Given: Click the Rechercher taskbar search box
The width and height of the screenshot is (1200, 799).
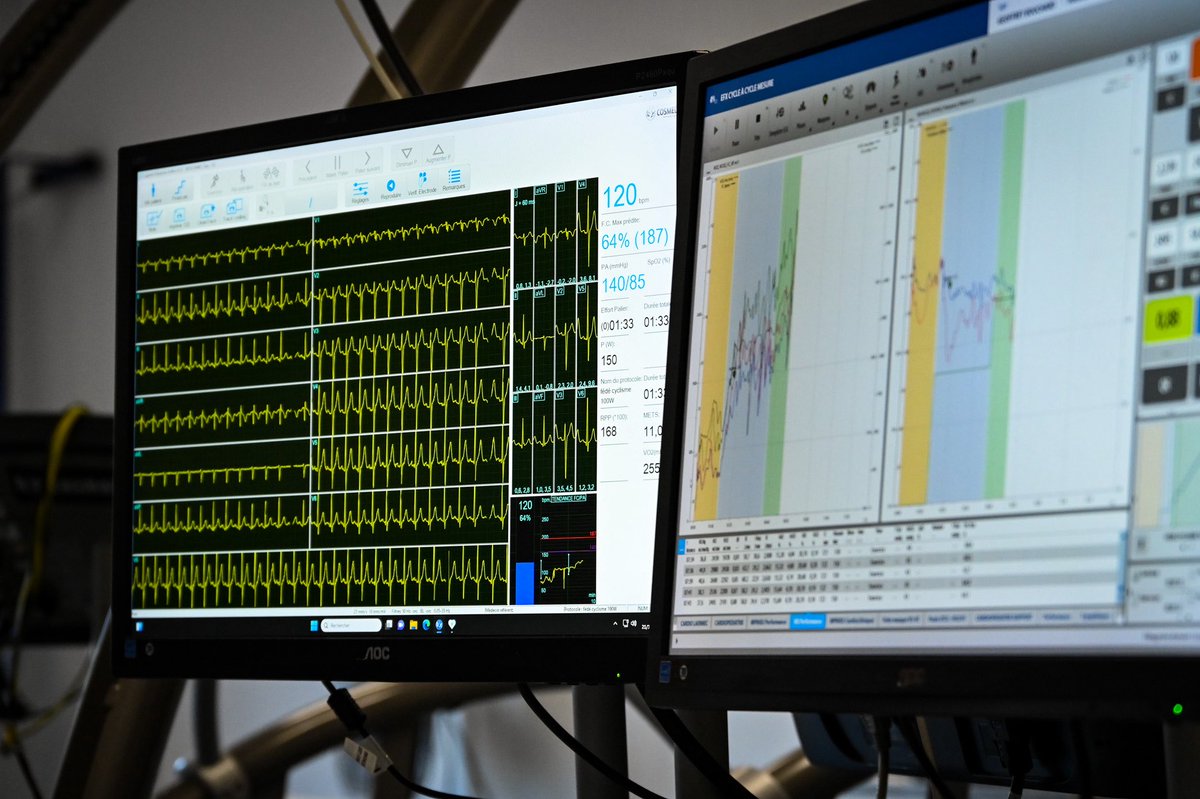Looking at the screenshot, I should (351, 625).
